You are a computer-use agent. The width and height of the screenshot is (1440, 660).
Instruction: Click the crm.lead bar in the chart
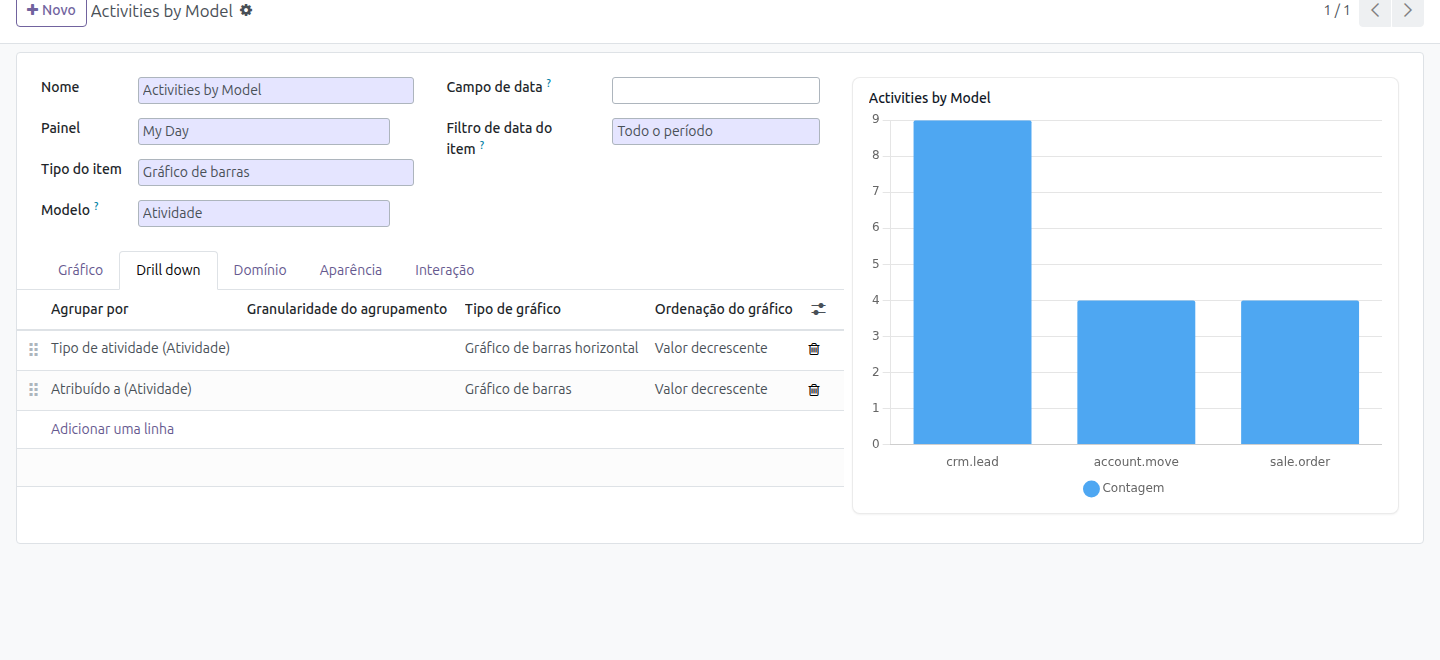[972, 282]
